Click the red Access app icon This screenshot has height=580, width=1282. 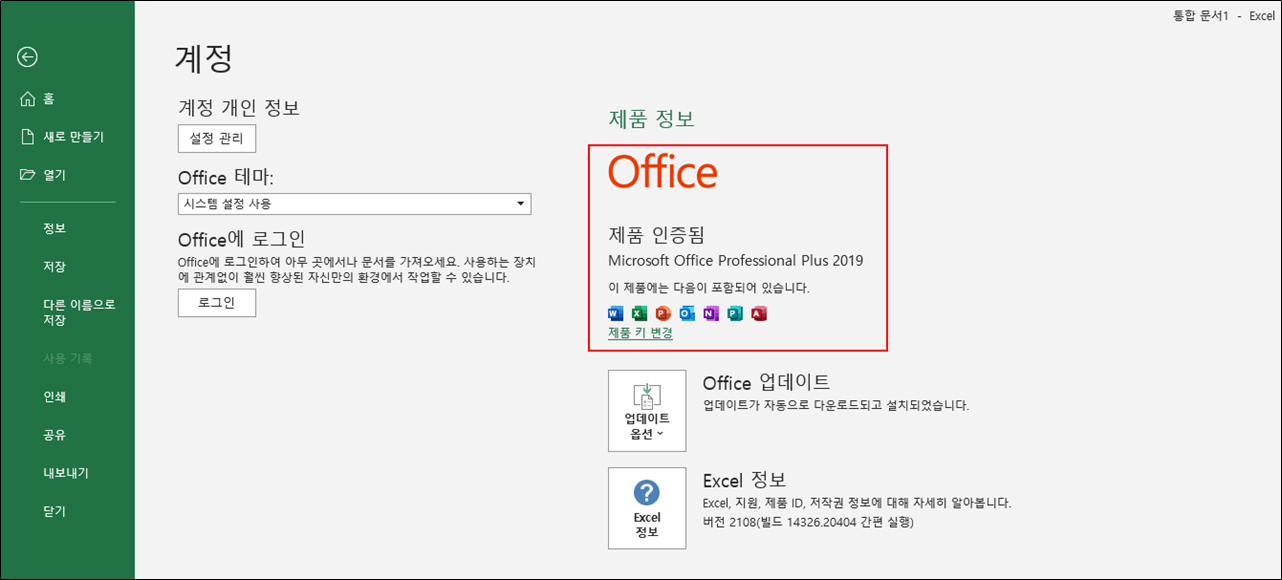tap(758, 314)
